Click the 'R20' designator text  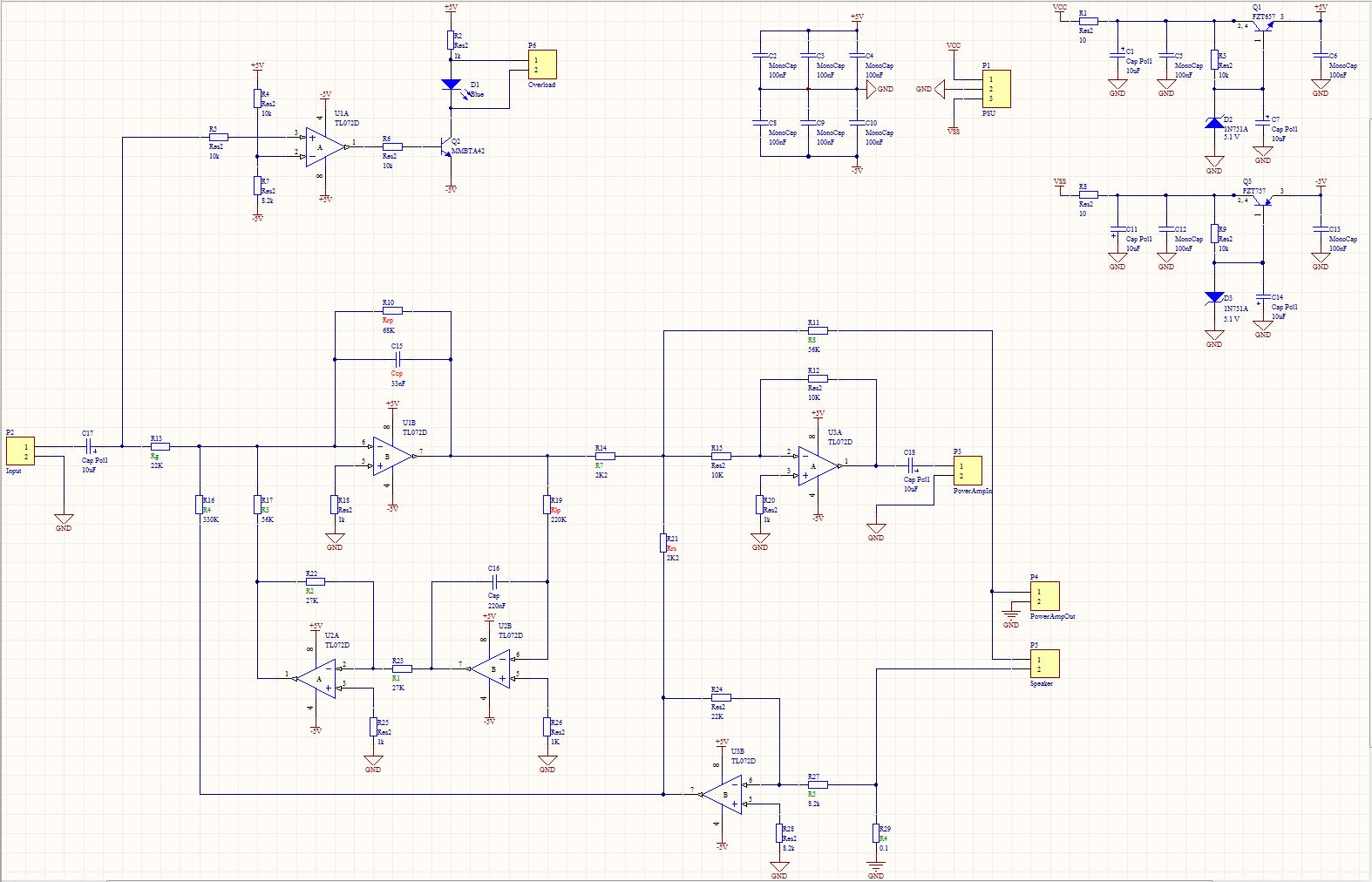pos(769,500)
